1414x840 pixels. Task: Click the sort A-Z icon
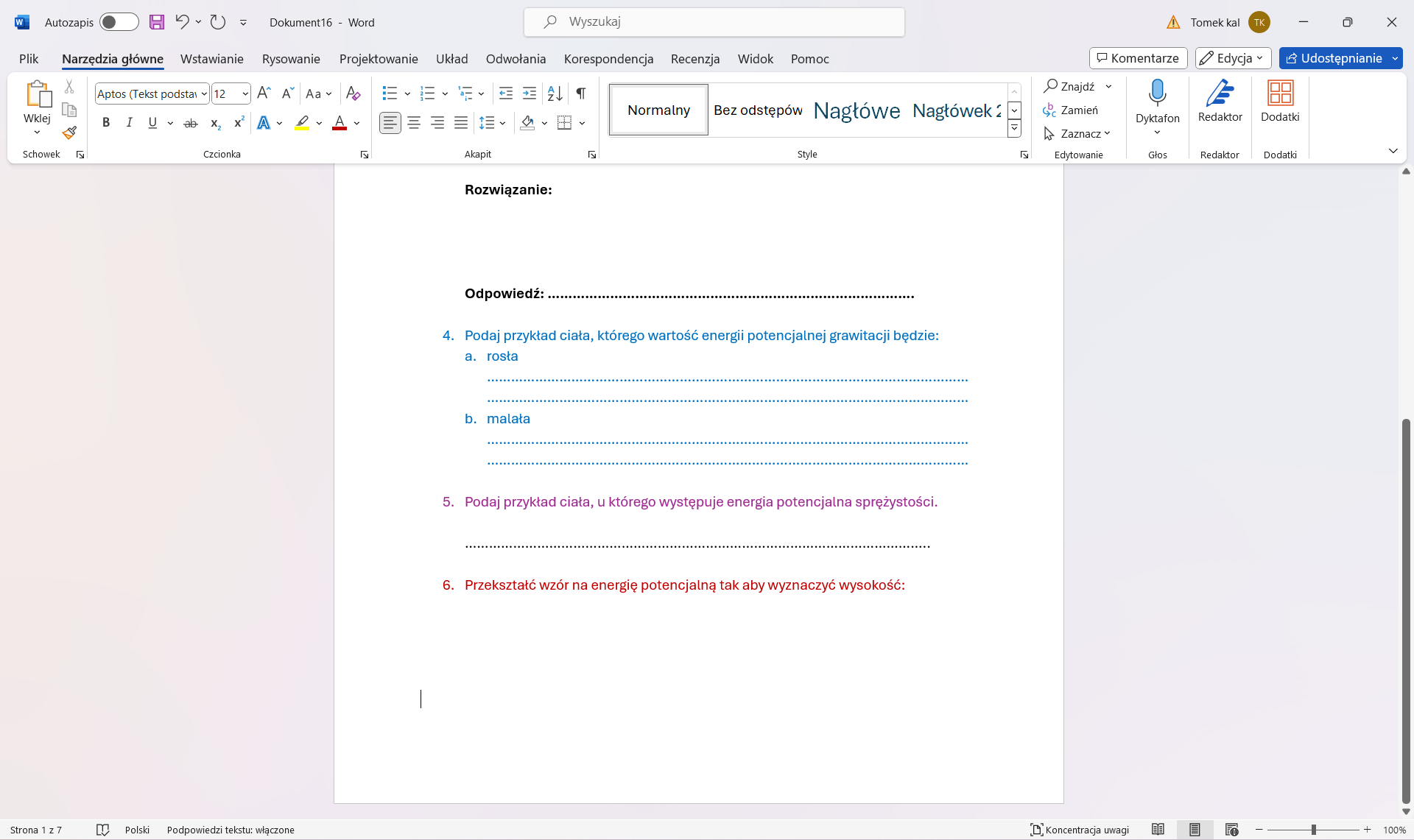pyautogui.click(x=555, y=93)
